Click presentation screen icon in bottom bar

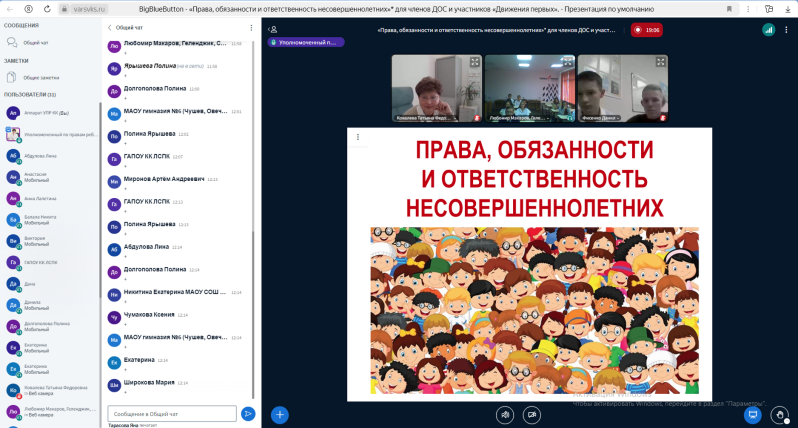coord(753,413)
